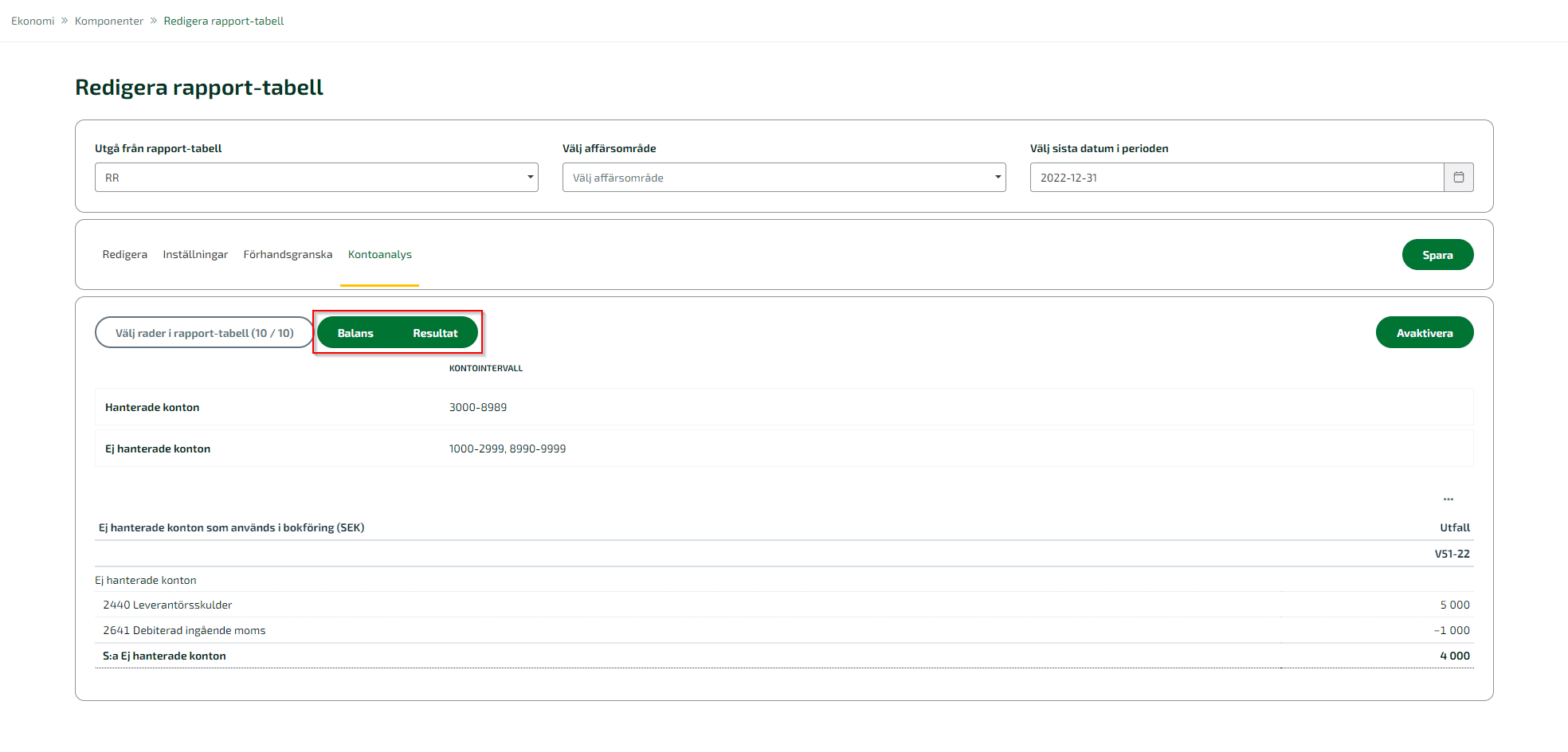Viewport: 1568px width, 752px height.
Task: Open the three-dots options menu above Utfall
Action: 1448,499
